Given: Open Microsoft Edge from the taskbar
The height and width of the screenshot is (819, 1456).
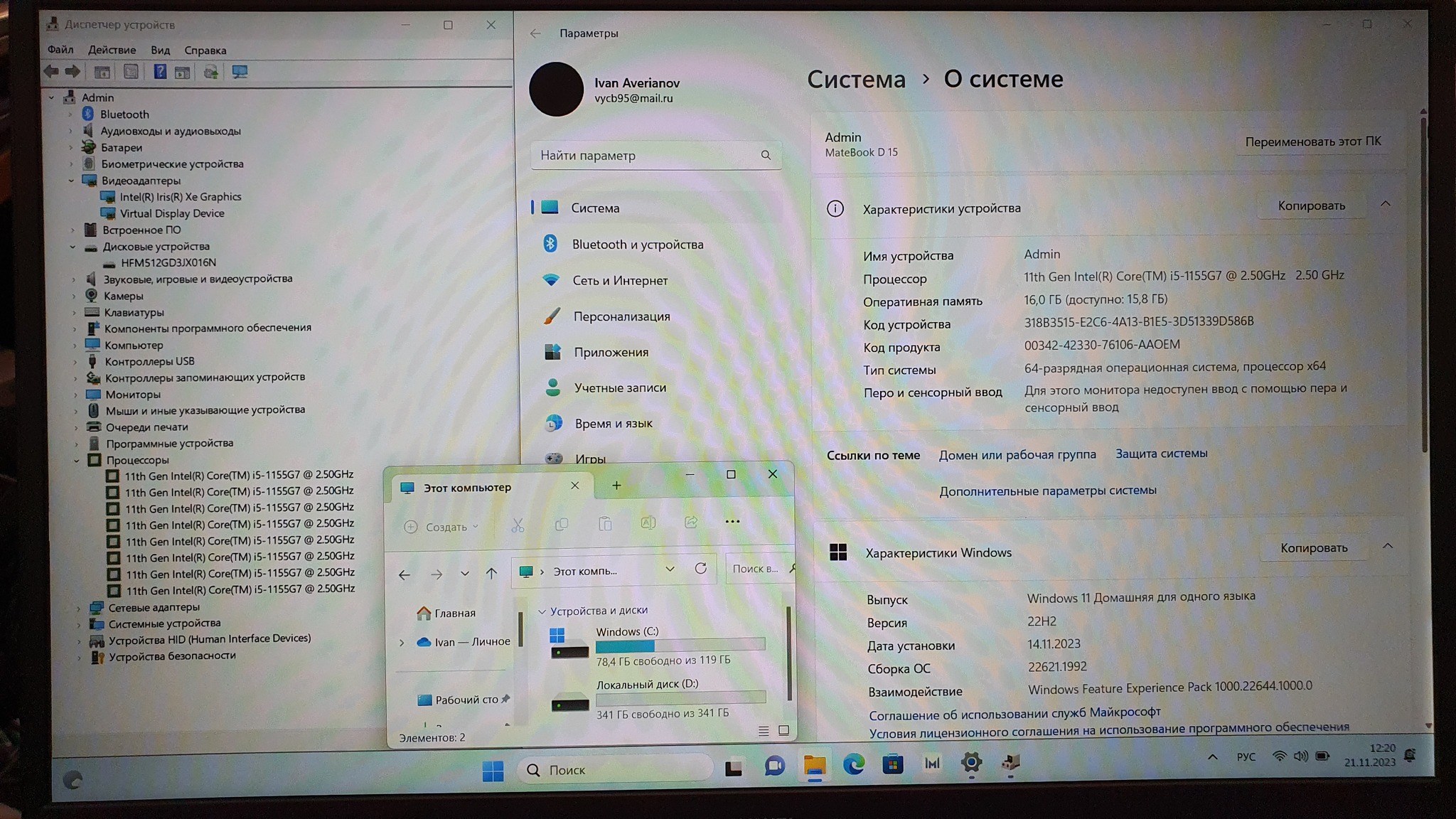Looking at the screenshot, I should [853, 764].
